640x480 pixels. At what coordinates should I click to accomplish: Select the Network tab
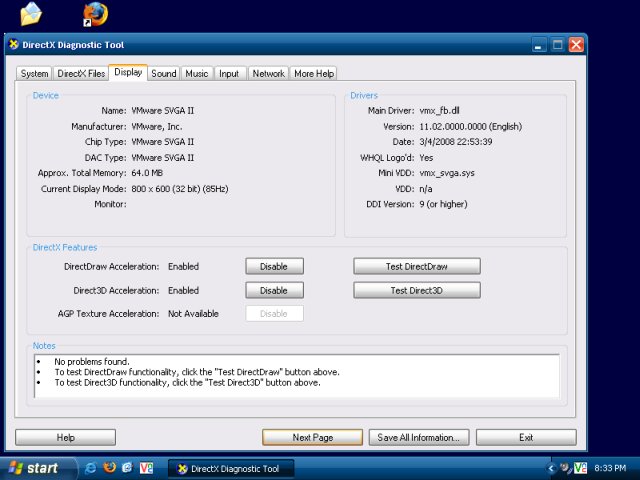coord(268,73)
